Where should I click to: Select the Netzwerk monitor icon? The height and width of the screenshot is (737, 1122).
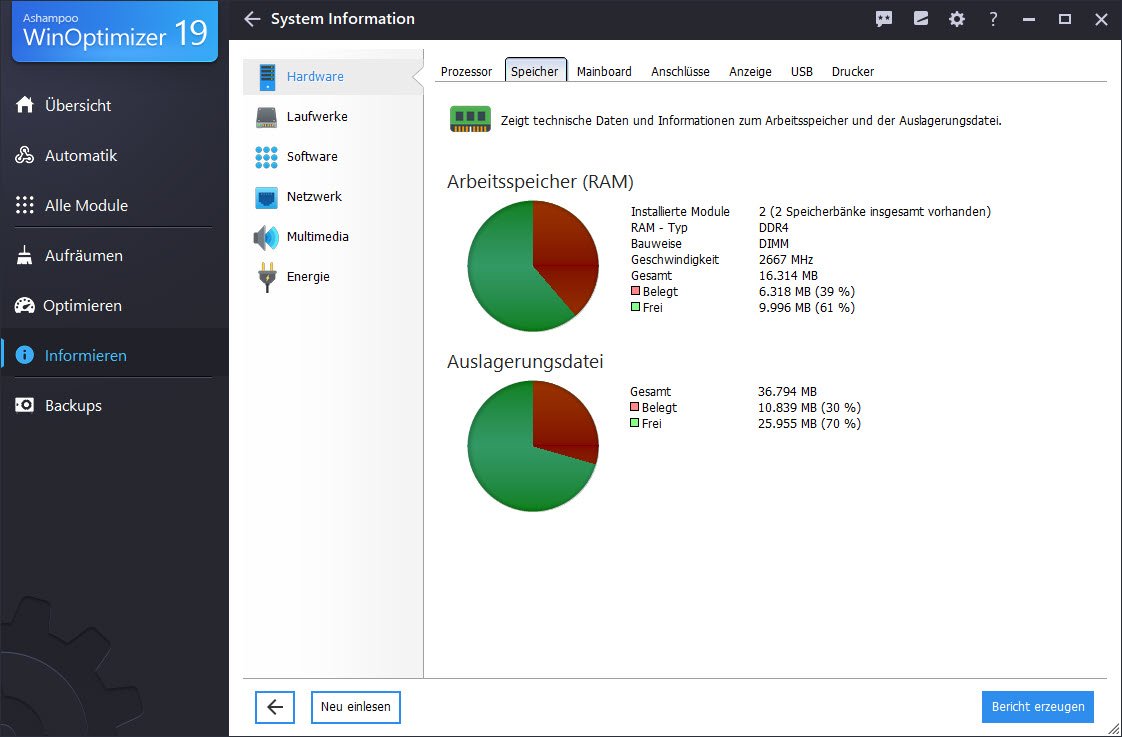click(x=266, y=197)
